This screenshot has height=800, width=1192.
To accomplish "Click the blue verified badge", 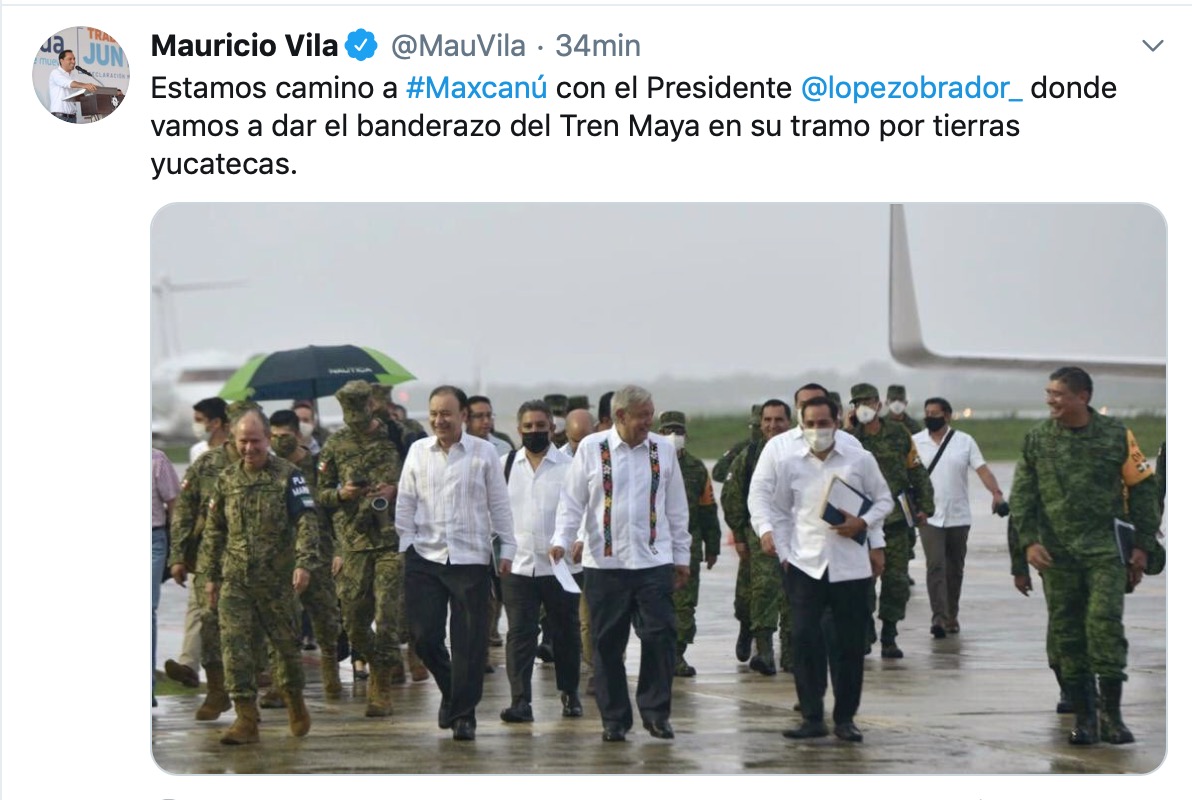I will click(x=361, y=46).
